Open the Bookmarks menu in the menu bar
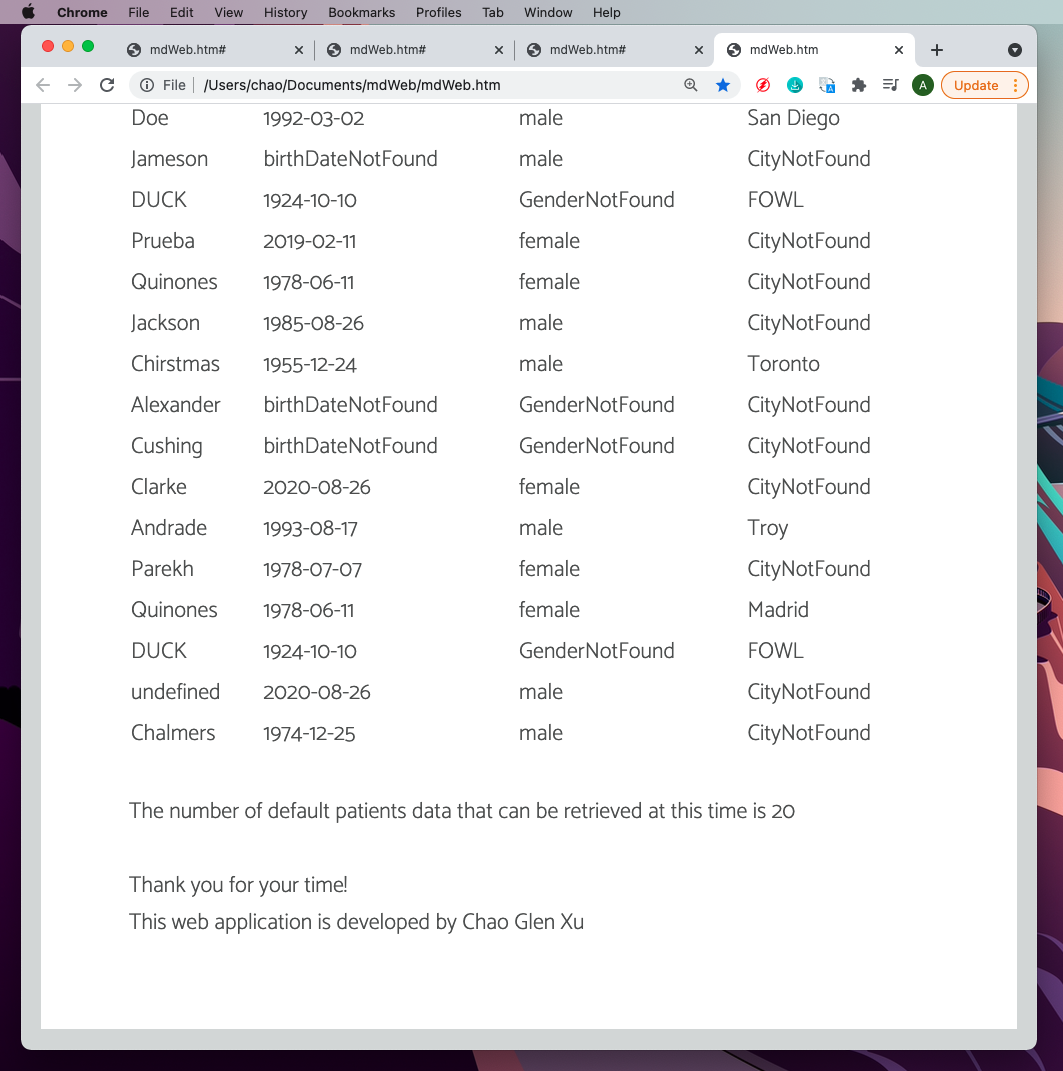This screenshot has width=1063, height=1071. click(x=361, y=12)
